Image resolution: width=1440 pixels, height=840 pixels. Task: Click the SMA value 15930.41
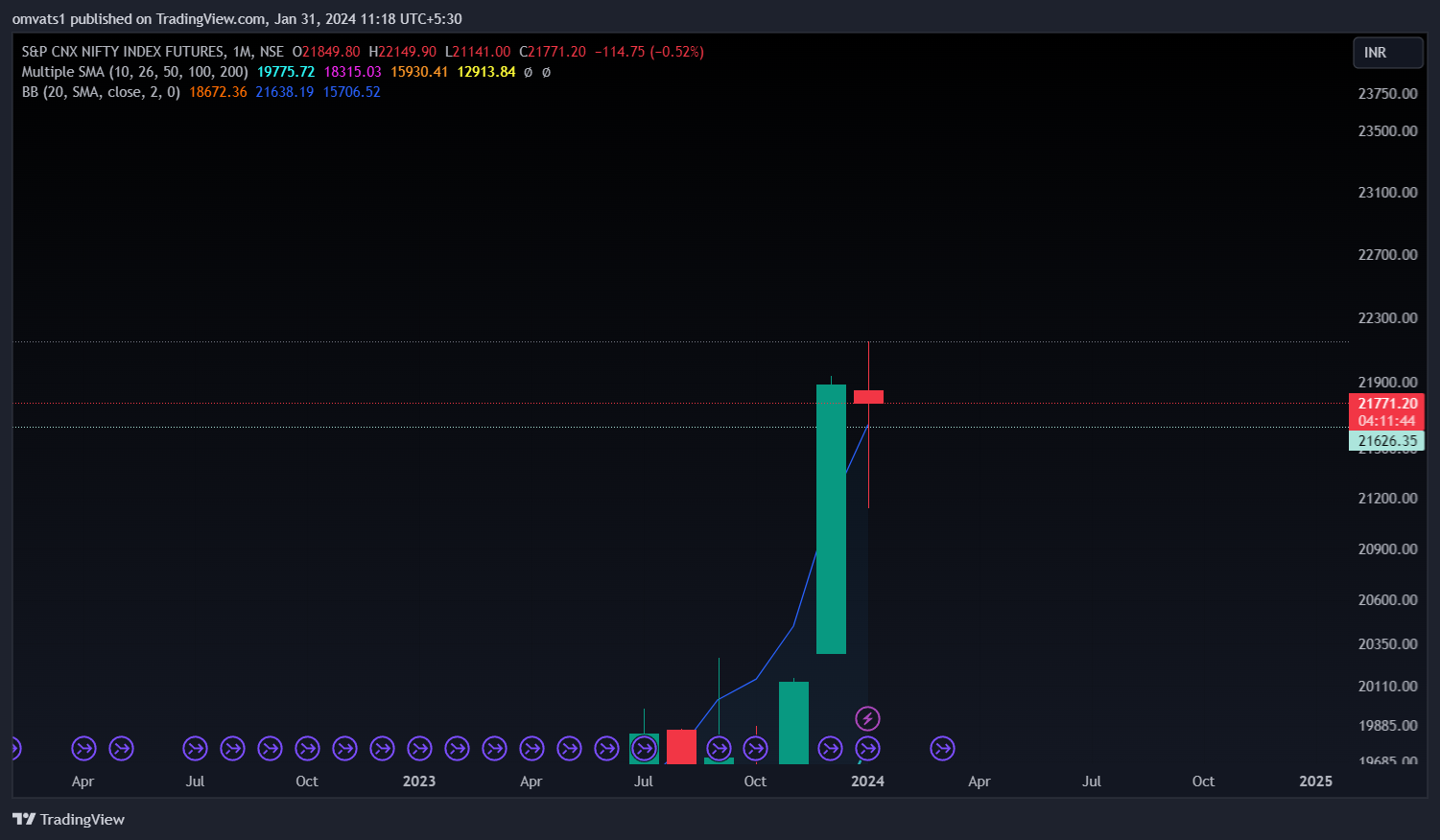(x=419, y=72)
